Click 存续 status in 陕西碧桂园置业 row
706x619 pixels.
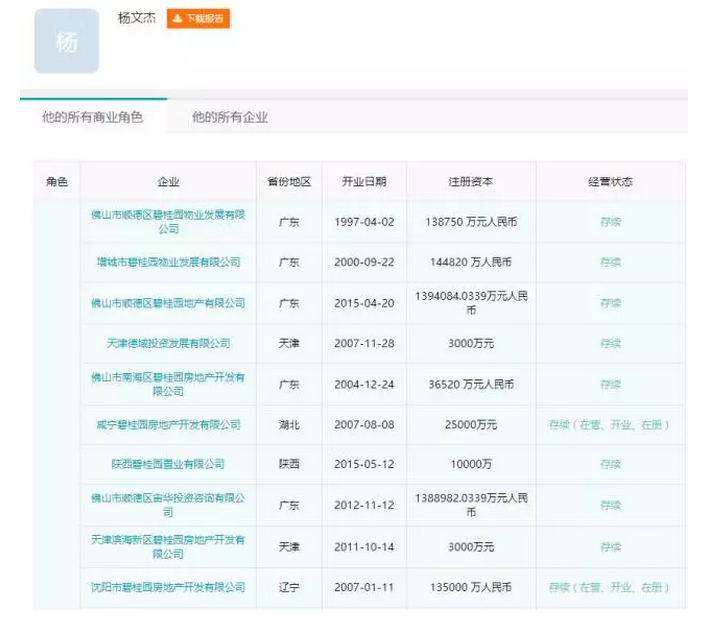pyautogui.click(x=611, y=464)
